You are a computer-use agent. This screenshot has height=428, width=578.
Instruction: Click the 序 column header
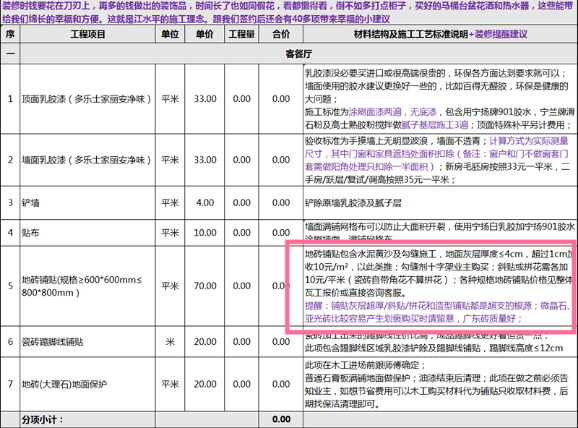[10, 35]
